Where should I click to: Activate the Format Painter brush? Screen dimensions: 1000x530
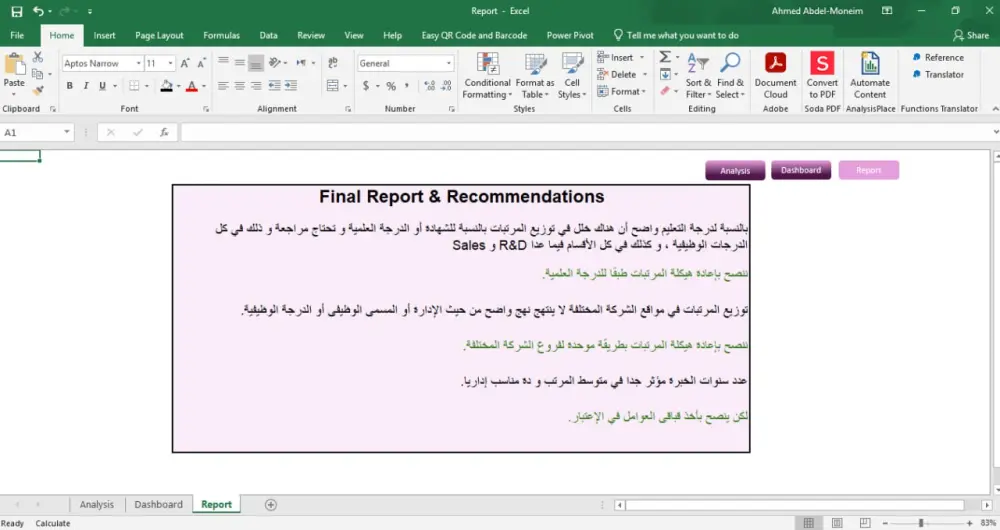coord(38,91)
